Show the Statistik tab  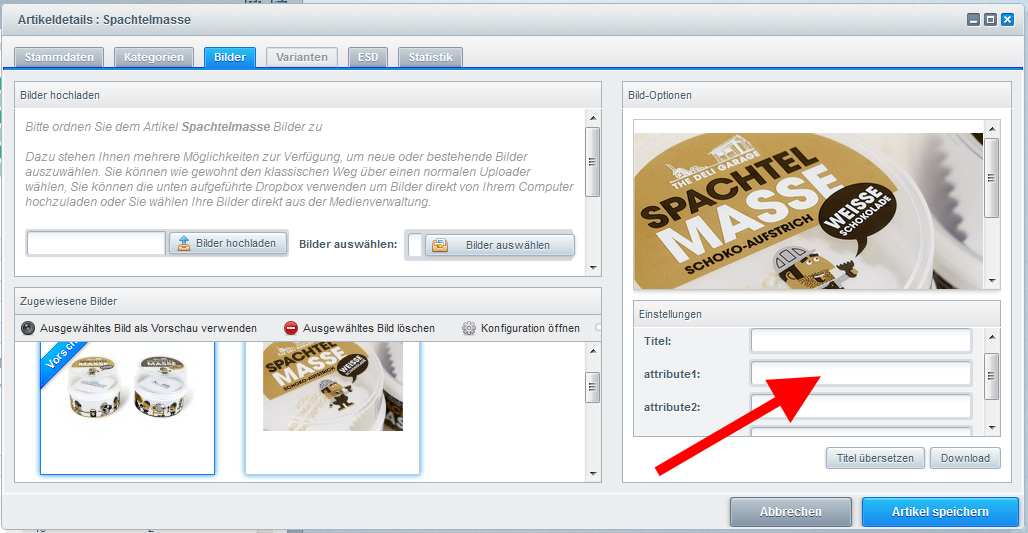click(430, 57)
